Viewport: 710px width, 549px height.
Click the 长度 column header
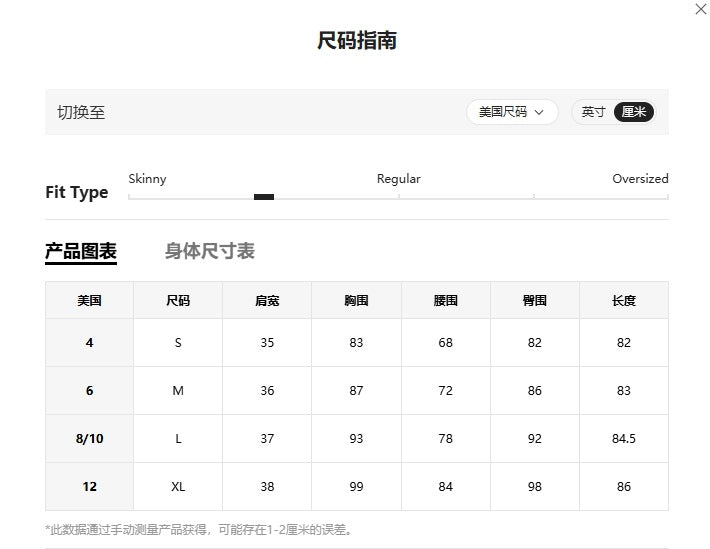click(624, 300)
